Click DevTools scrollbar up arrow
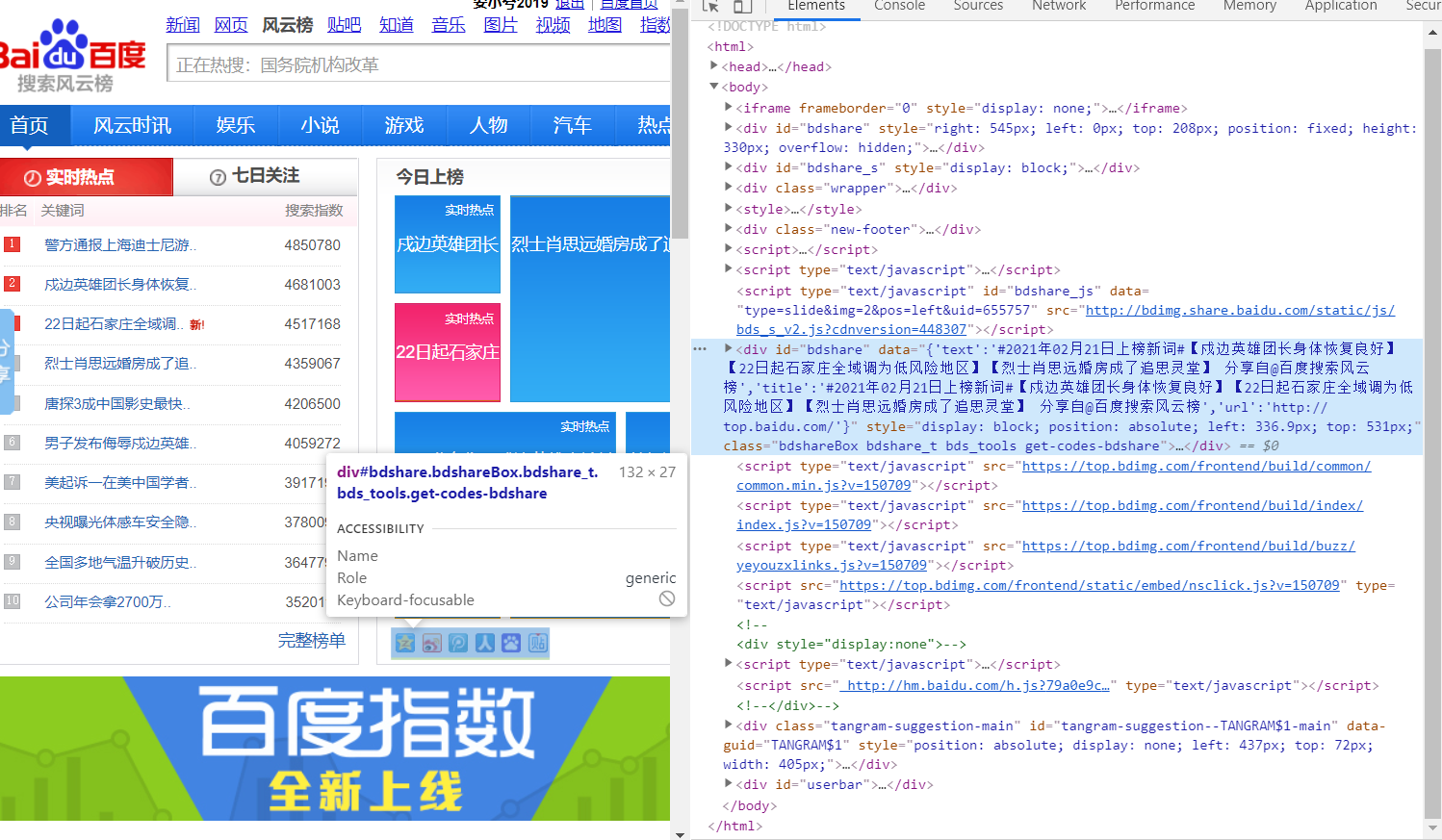The image size is (1442, 840). click(1432, 32)
